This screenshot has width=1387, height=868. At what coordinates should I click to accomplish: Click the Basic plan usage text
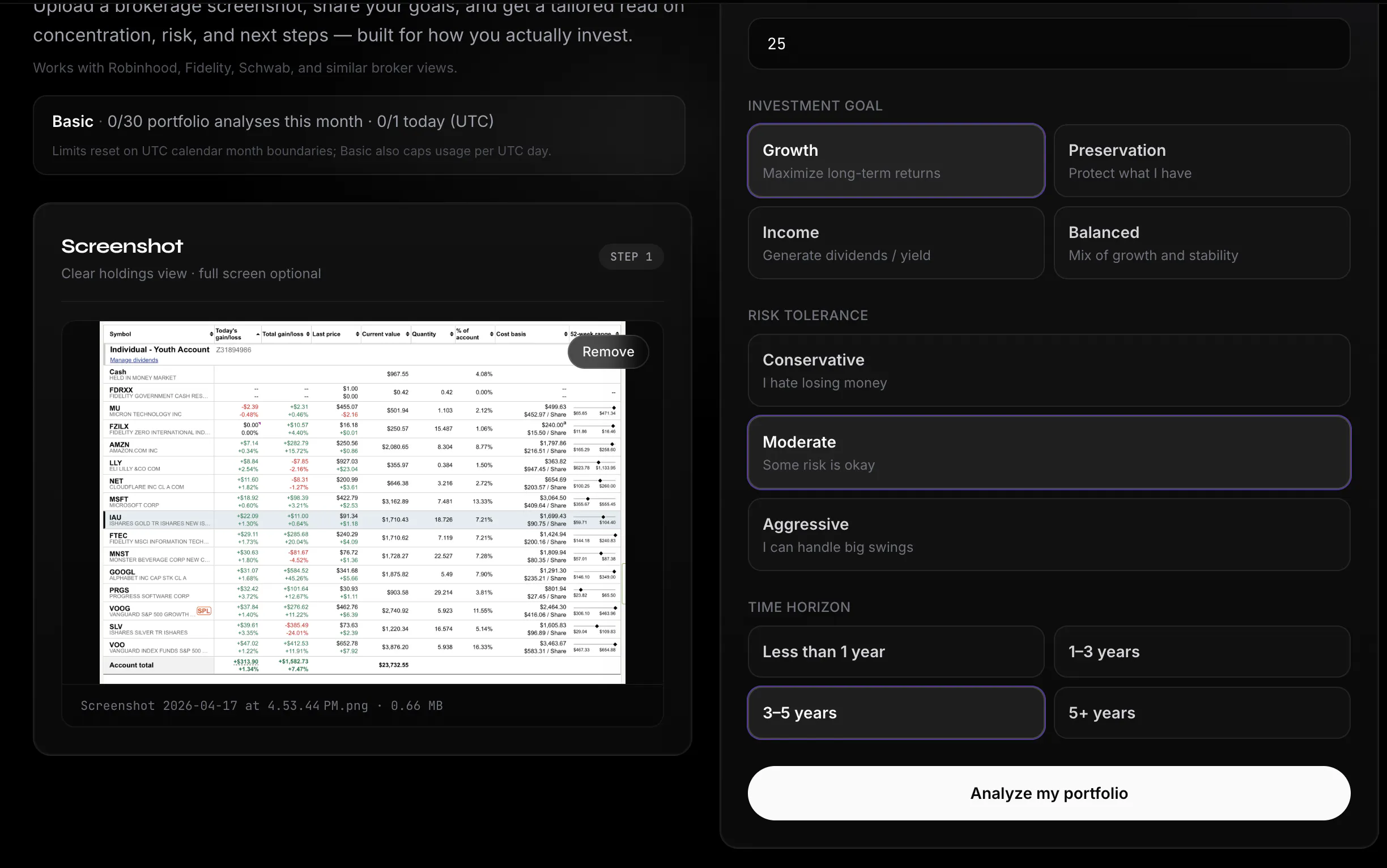[x=273, y=121]
